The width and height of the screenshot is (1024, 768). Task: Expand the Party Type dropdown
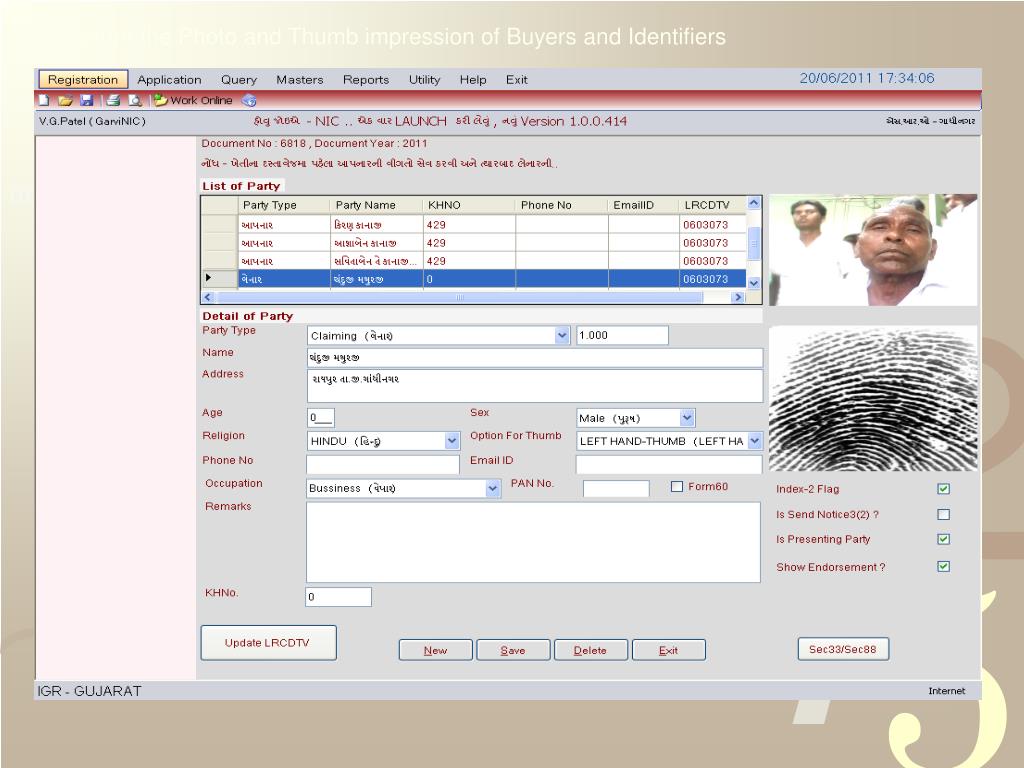click(x=562, y=336)
